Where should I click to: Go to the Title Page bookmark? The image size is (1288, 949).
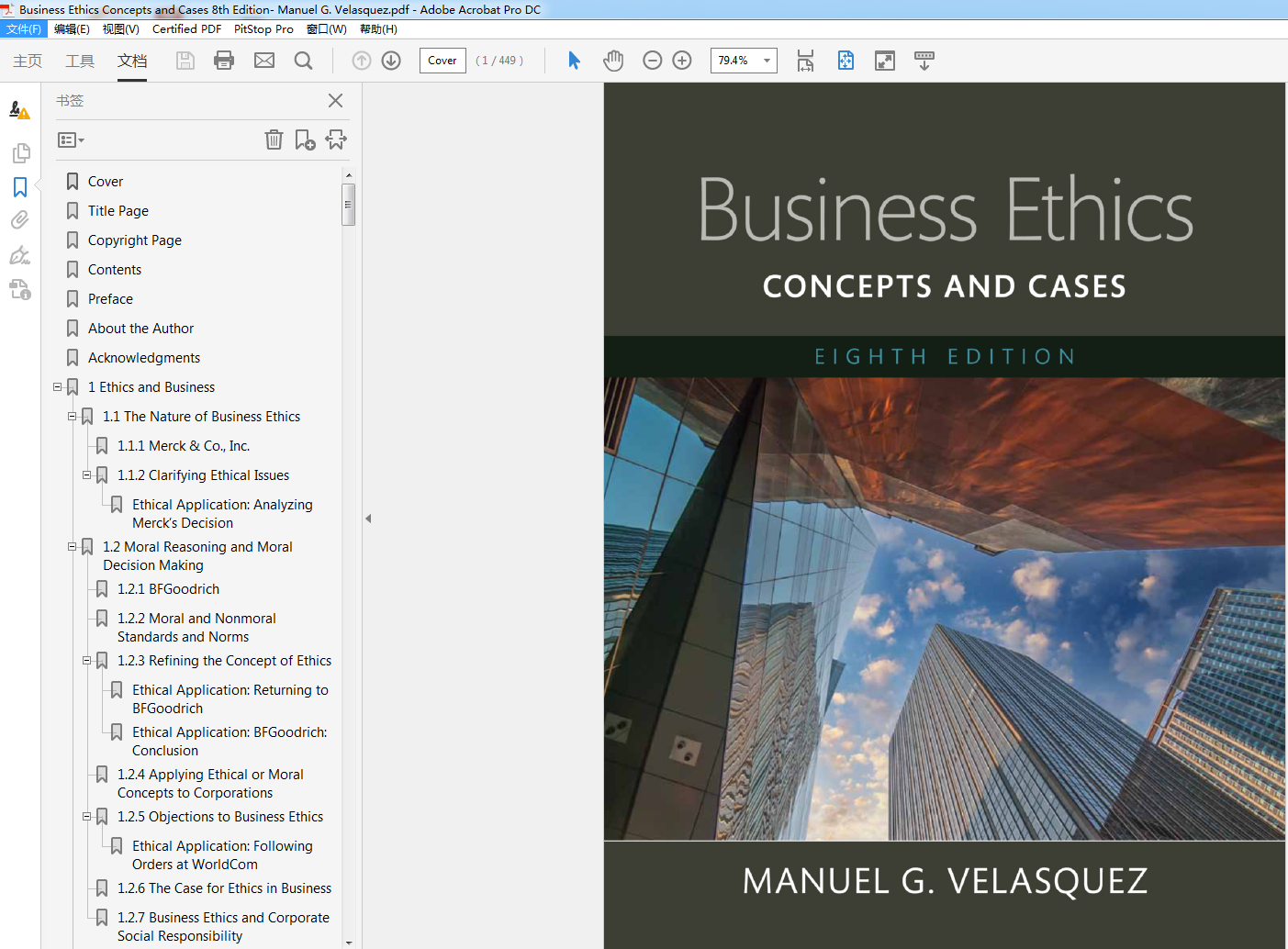pos(118,211)
